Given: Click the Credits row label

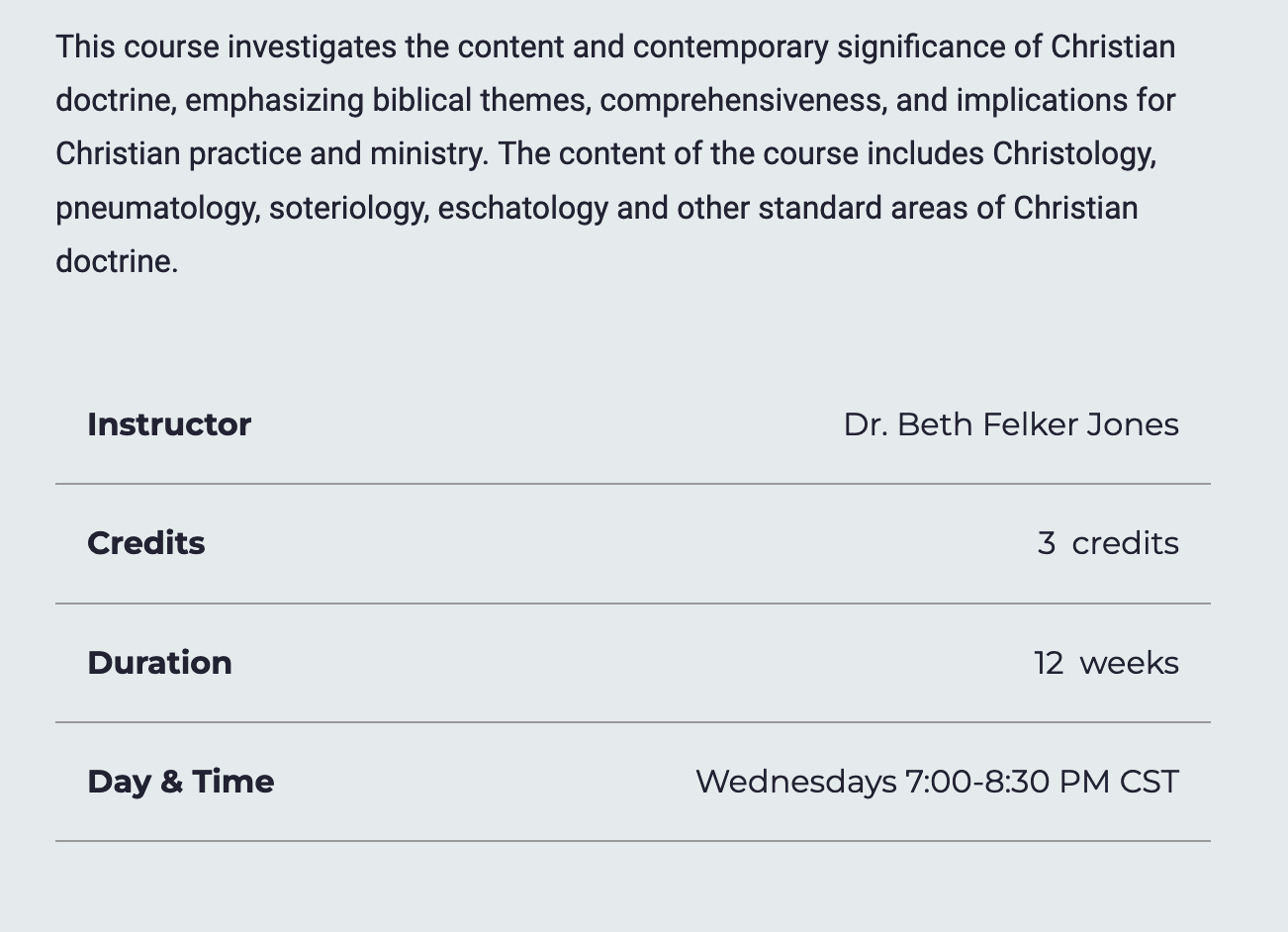Looking at the screenshot, I should pos(146,543).
